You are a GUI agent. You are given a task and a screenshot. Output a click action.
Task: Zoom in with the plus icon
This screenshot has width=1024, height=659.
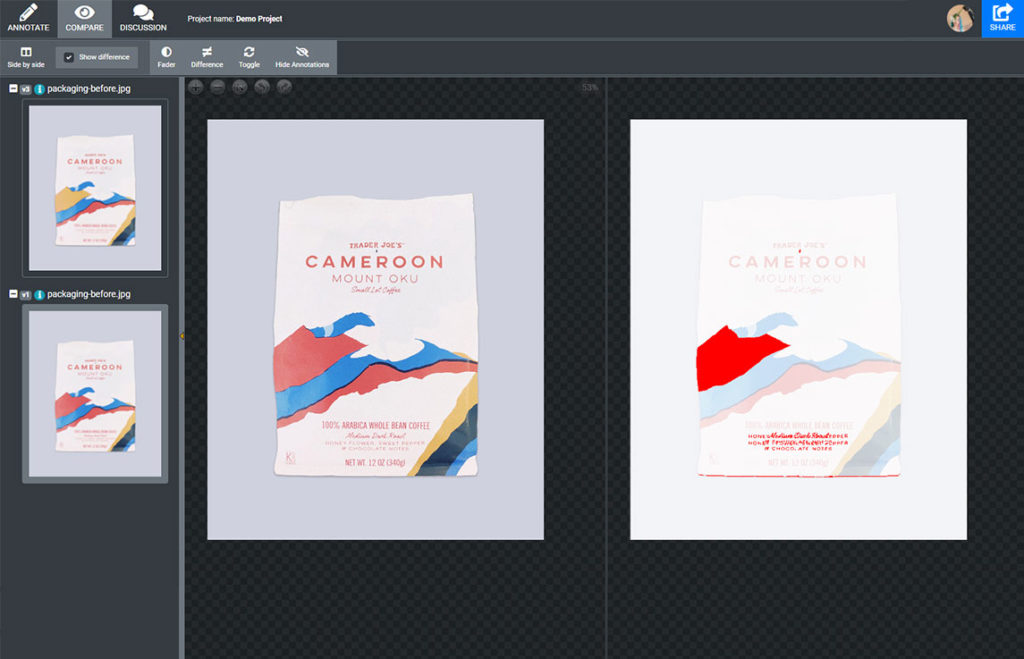pyautogui.click(x=195, y=87)
